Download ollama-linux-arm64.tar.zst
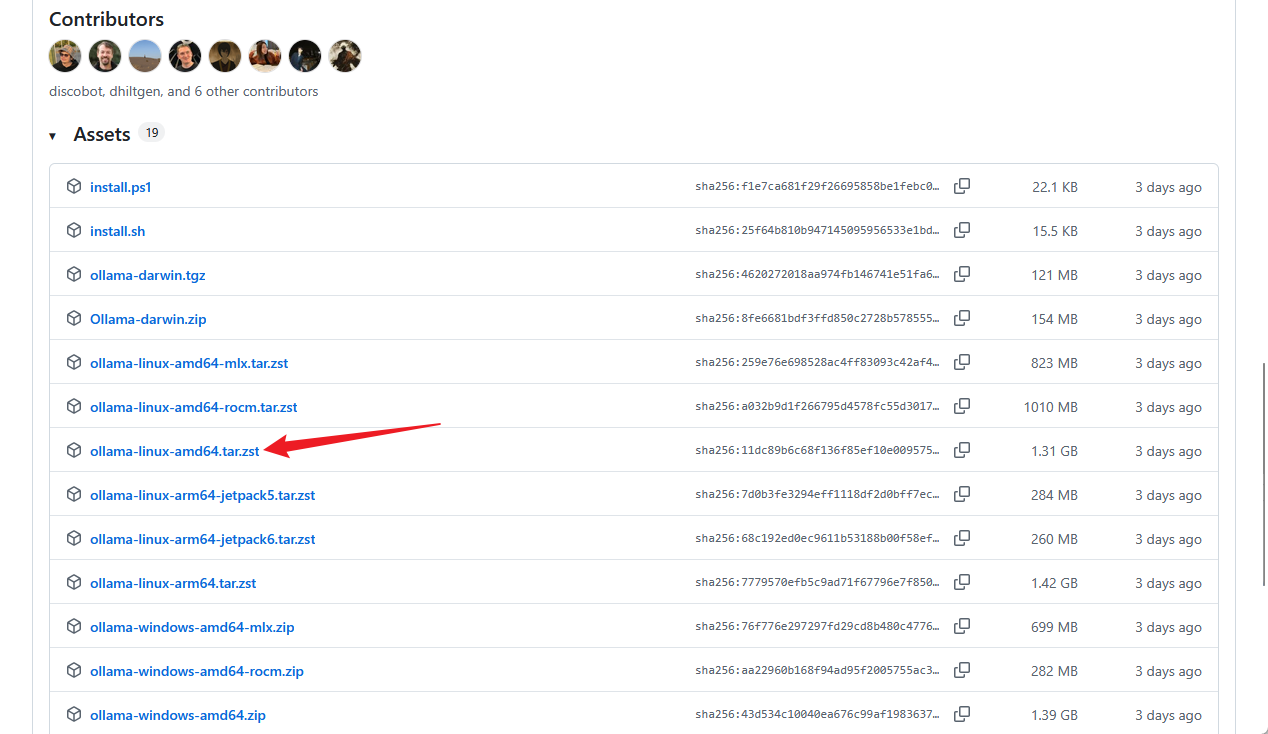 [x=173, y=583]
